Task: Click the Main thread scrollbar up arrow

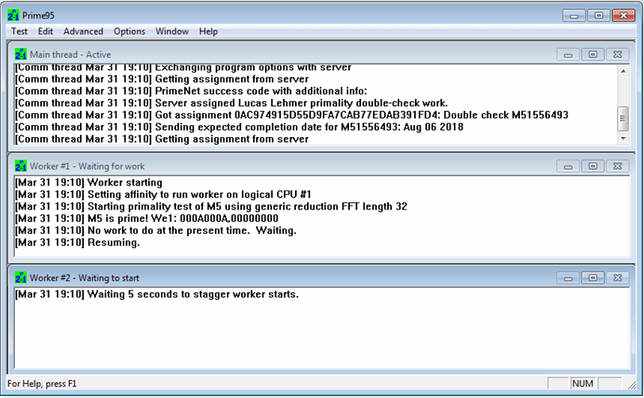Action: click(623, 71)
